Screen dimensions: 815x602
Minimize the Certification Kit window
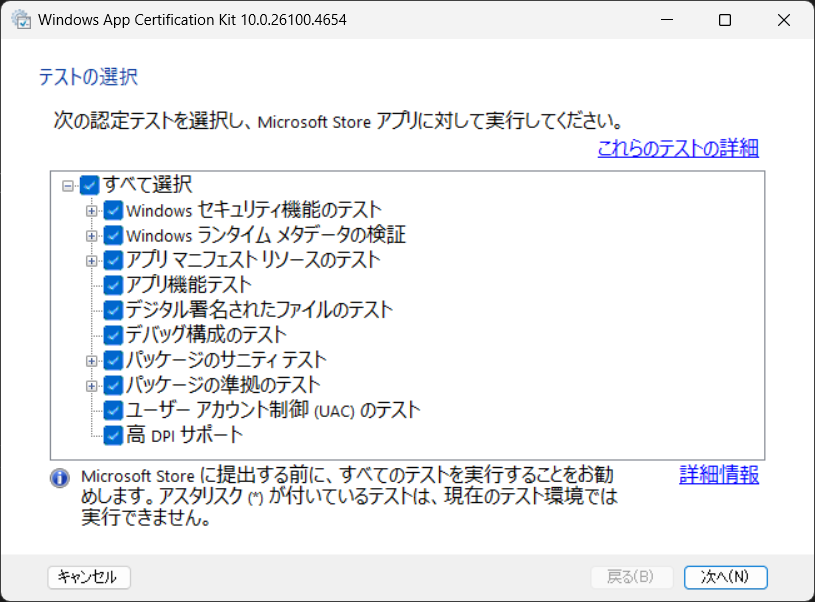[x=667, y=20]
